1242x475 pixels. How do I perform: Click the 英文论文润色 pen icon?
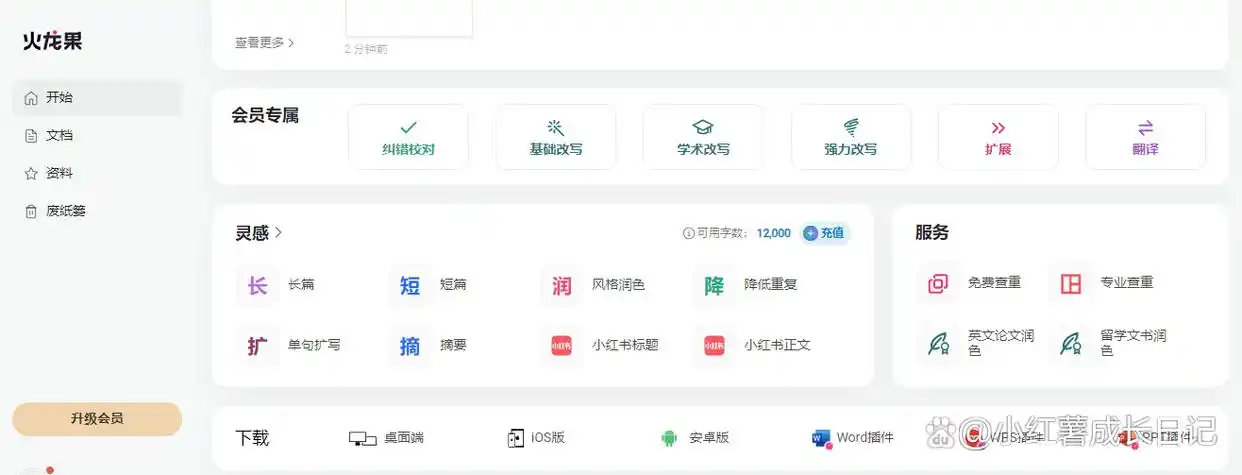938,344
